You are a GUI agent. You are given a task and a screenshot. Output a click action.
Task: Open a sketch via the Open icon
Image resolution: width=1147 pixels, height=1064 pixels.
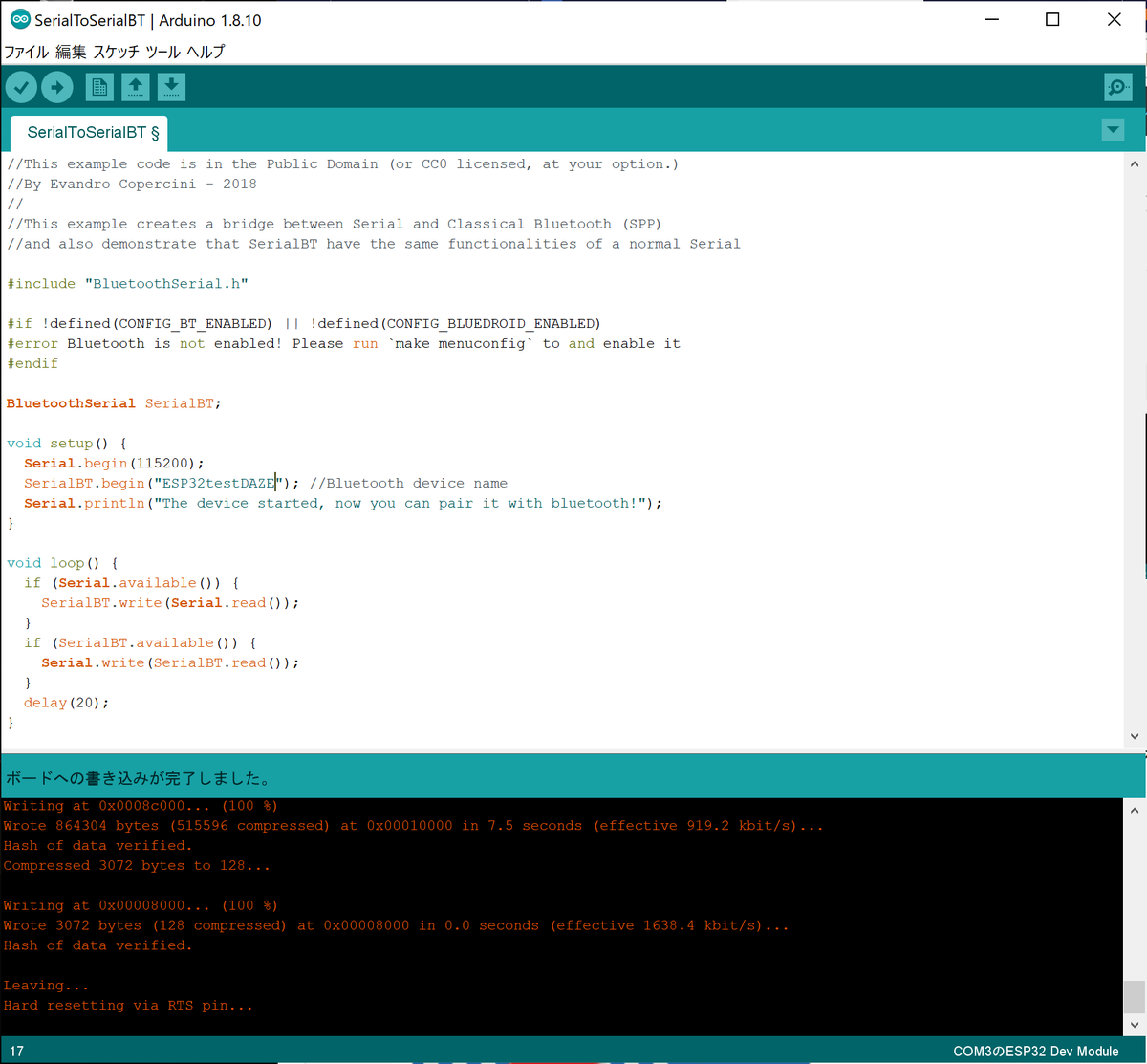(x=135, y=86)
